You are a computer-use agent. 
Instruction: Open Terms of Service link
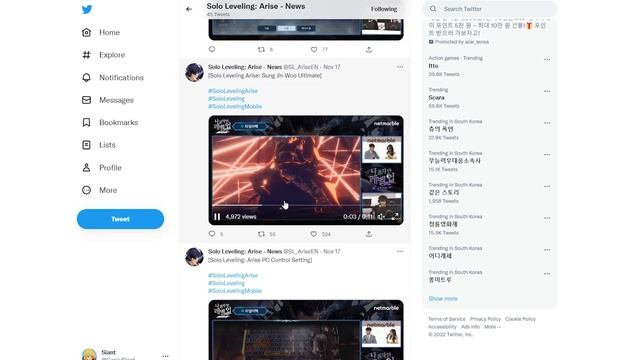tap(447, 319)
